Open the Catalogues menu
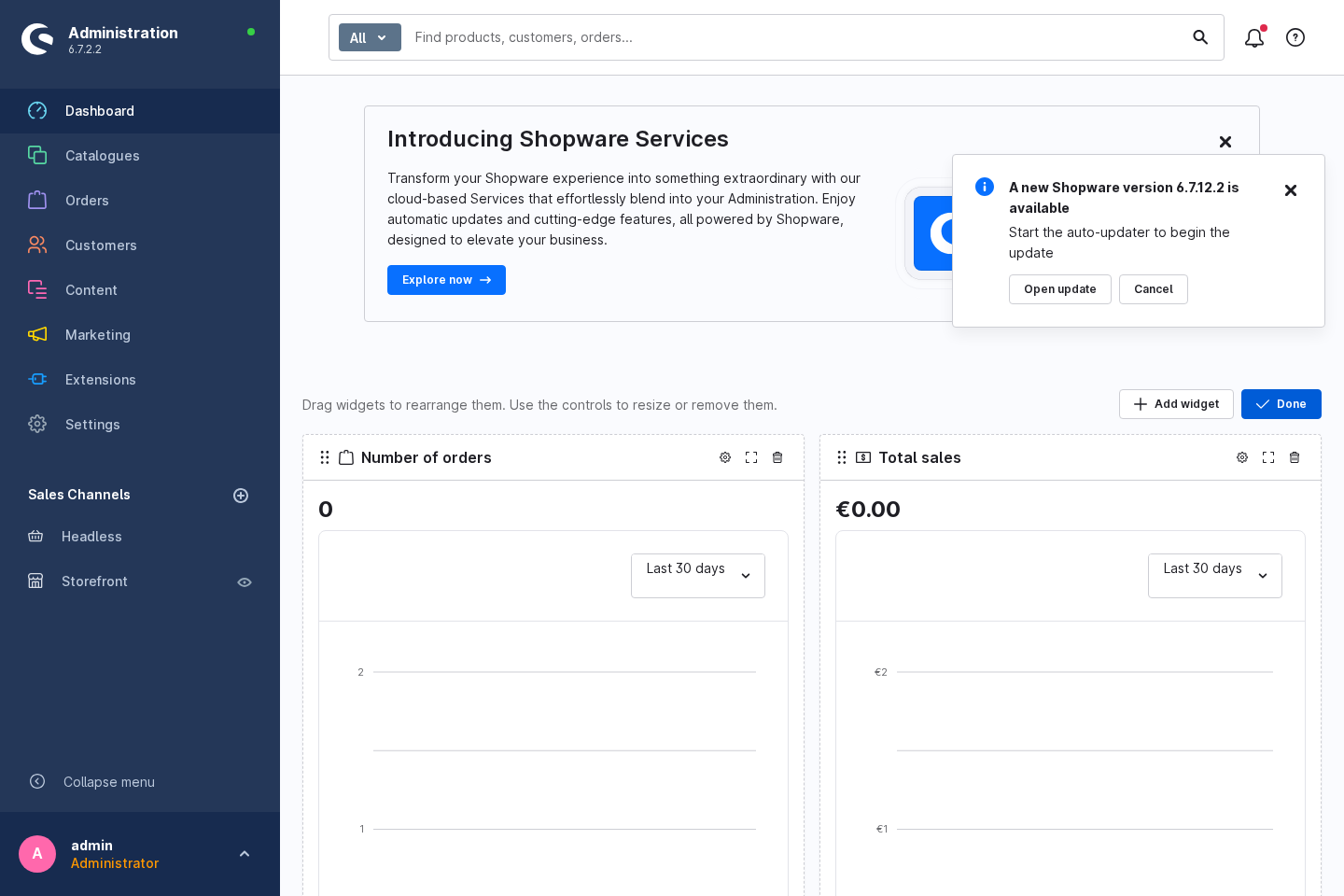1344x896 pixels. 140,156
